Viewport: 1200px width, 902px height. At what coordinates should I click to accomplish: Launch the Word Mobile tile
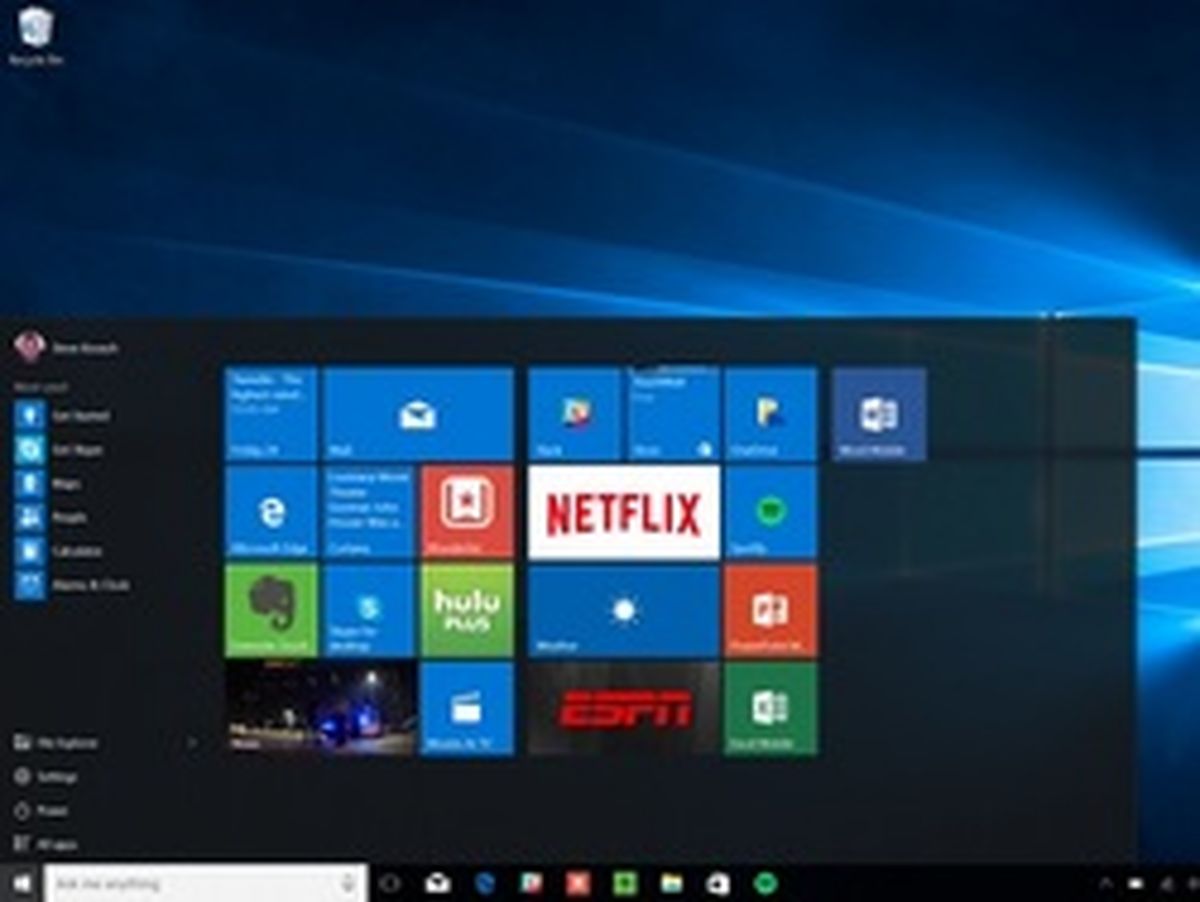pyautogui.click(x=879, y=414)
